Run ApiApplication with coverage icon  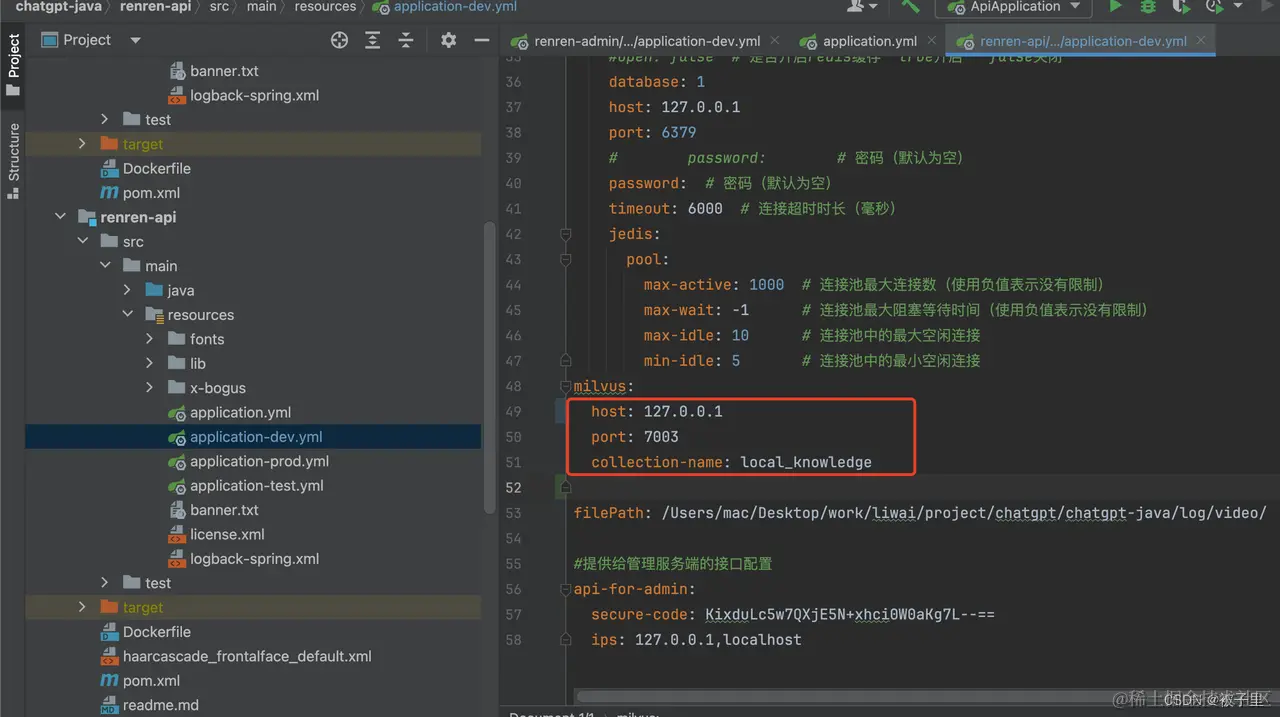point(1181,6)
